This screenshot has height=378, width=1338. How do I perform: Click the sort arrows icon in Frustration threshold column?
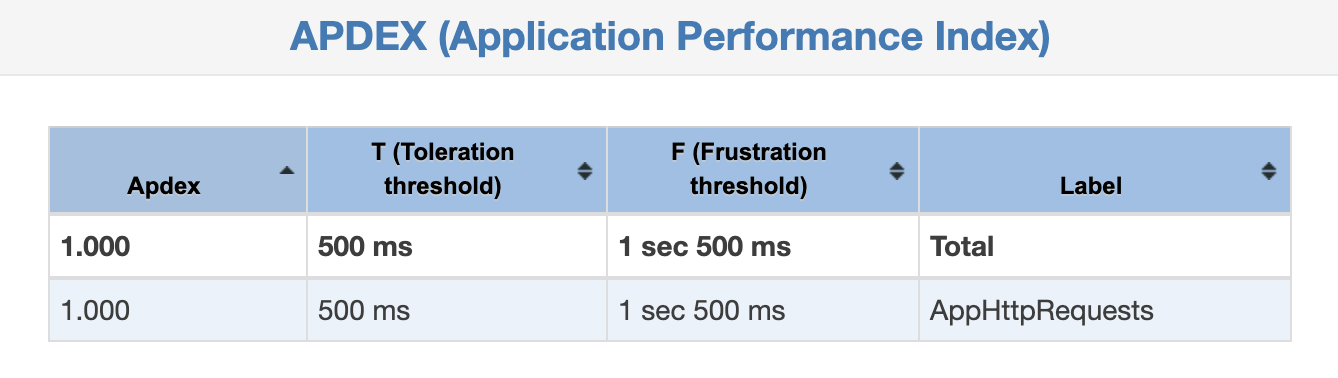point(897,171)
